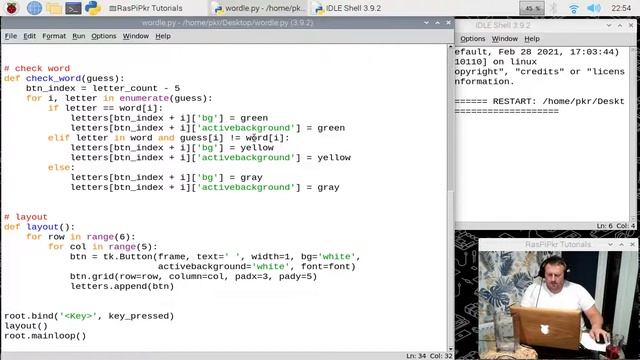Click 'btn_index = letter_count - 5' line
Image resolution: width=640 pixels, height=360 pixels.
(x=103, y=88)
